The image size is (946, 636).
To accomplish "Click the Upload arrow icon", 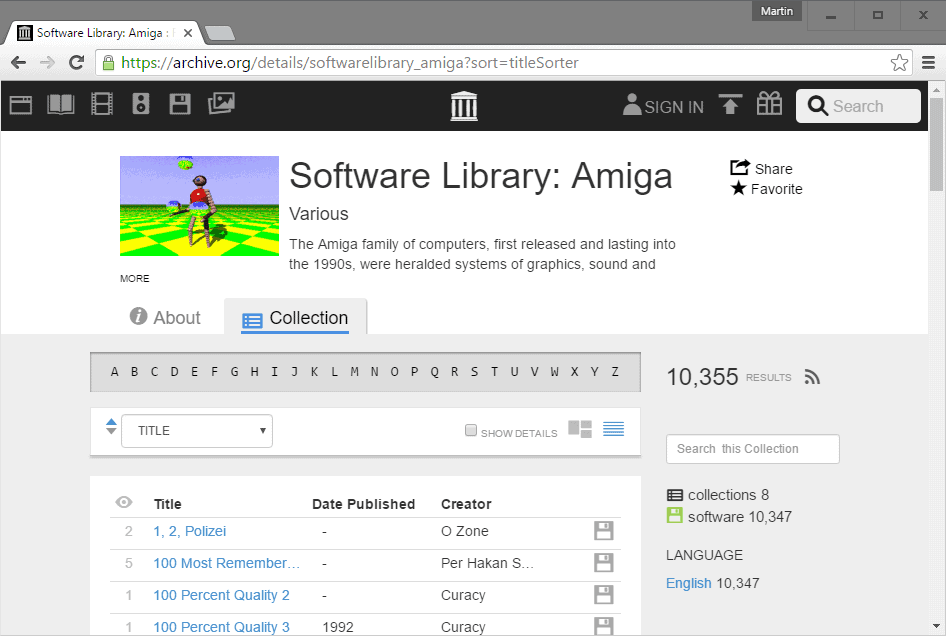I will 730,104.
